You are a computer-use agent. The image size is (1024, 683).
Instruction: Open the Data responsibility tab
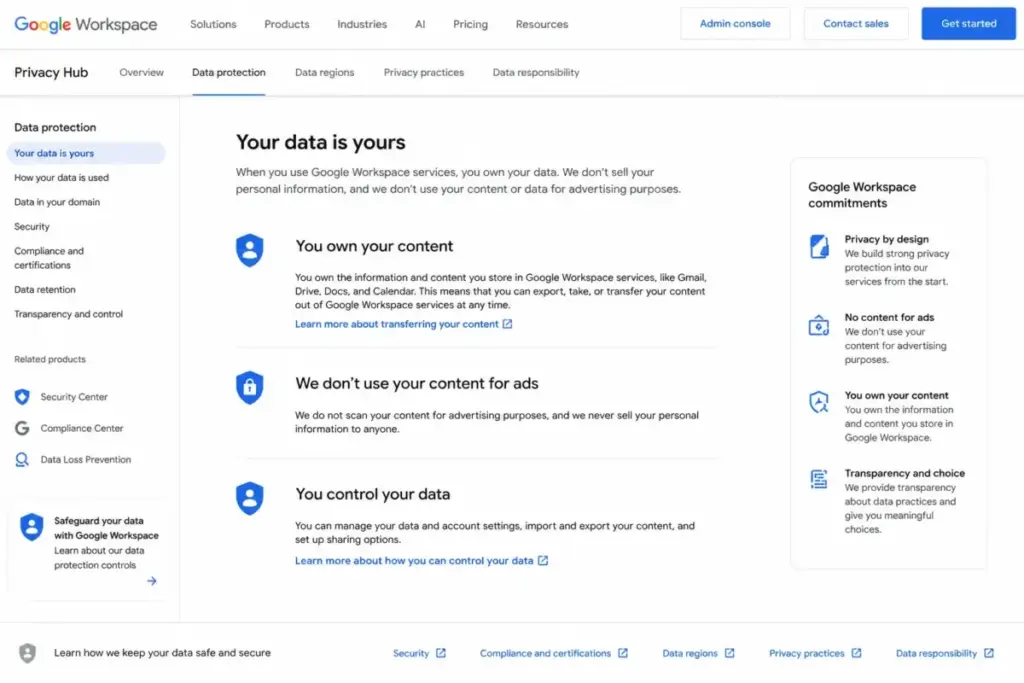tap(536, 72)
